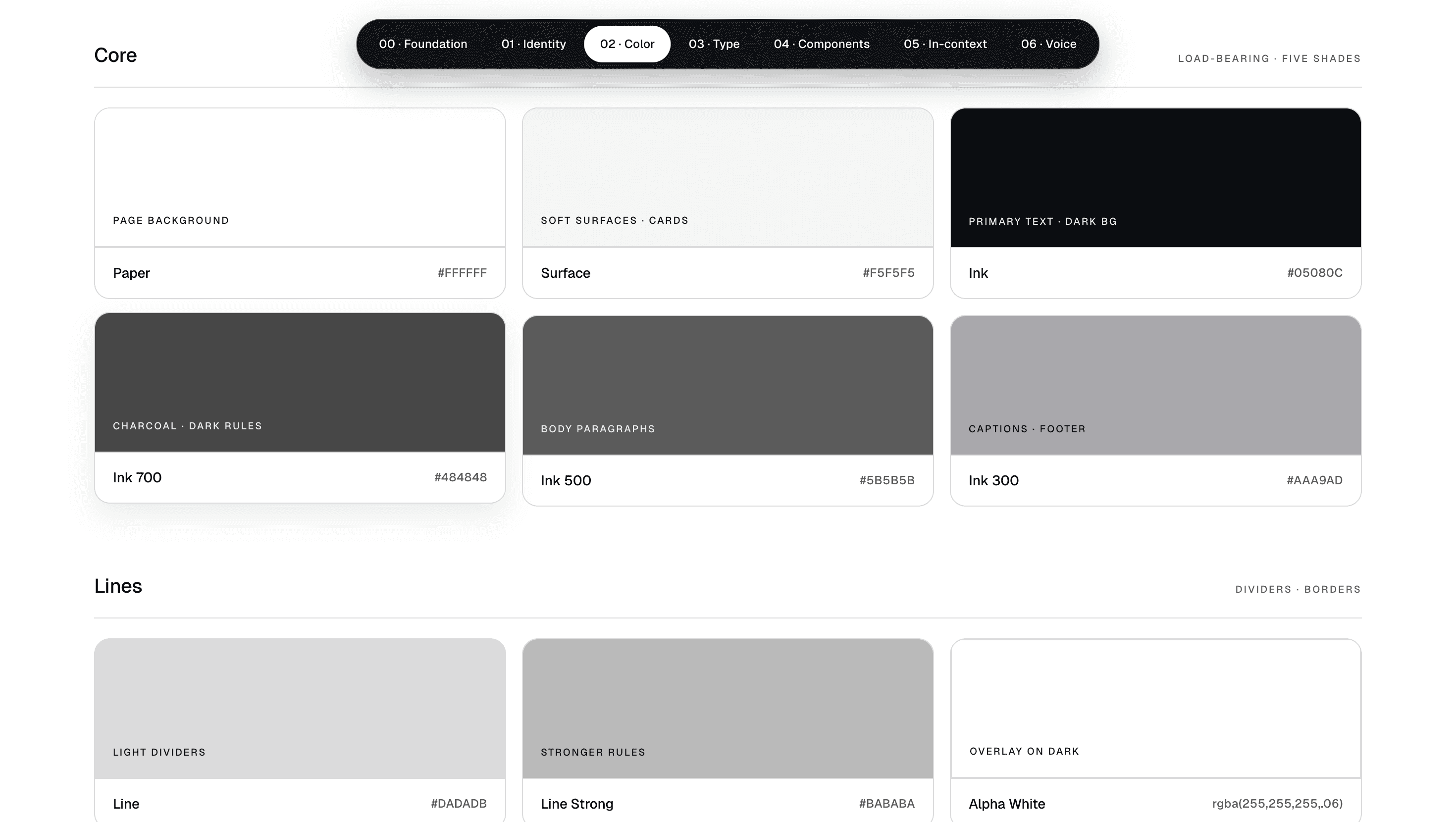The image size is (1456, 822).
Task: Select the 02 · Color tab
Action: click(x=627, y=44)
